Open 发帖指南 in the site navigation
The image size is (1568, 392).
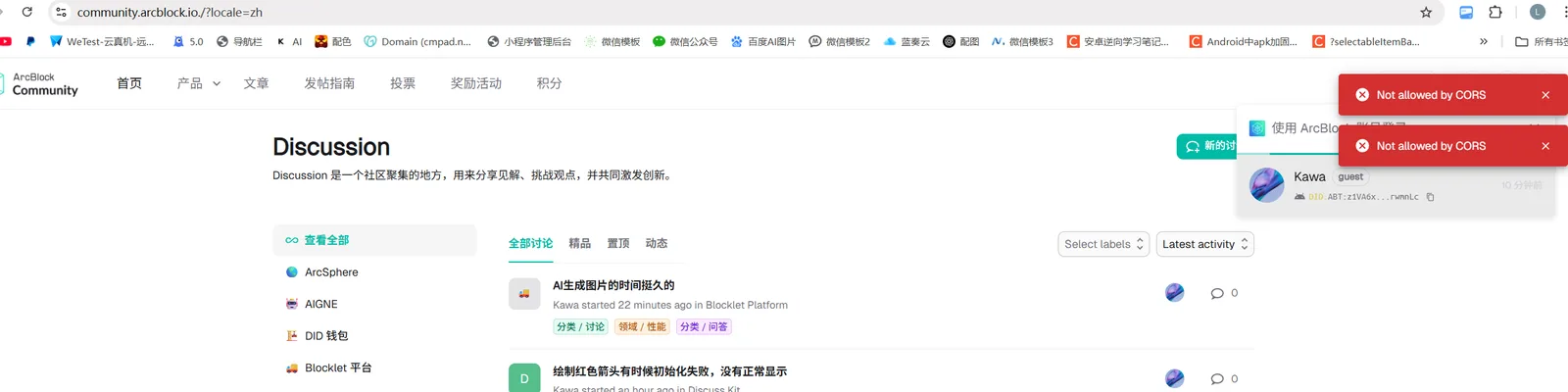(x=329, y=83)
